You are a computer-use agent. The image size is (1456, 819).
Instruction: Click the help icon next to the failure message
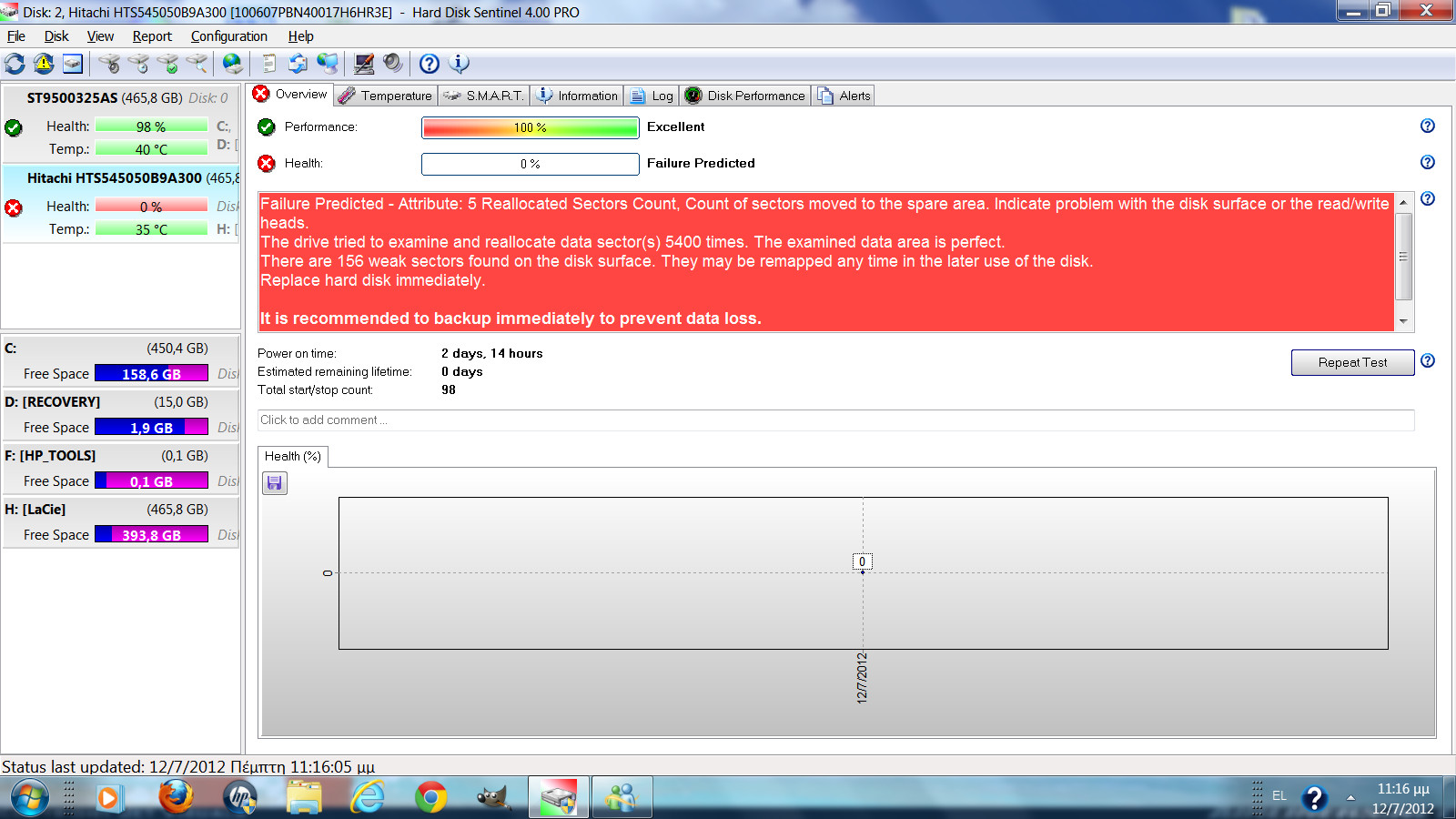[1428, 198]
